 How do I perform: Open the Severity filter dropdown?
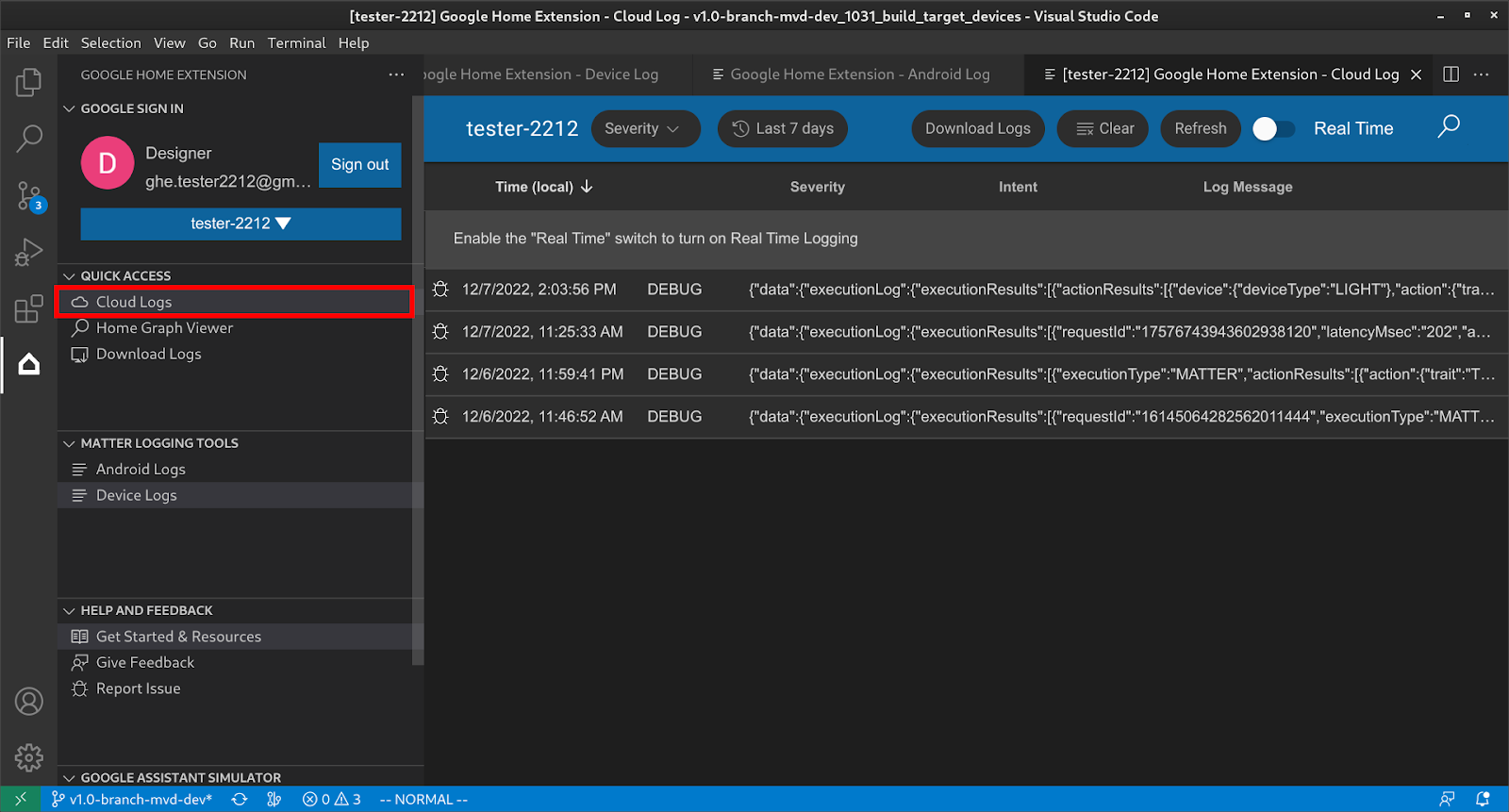(645, 129)
